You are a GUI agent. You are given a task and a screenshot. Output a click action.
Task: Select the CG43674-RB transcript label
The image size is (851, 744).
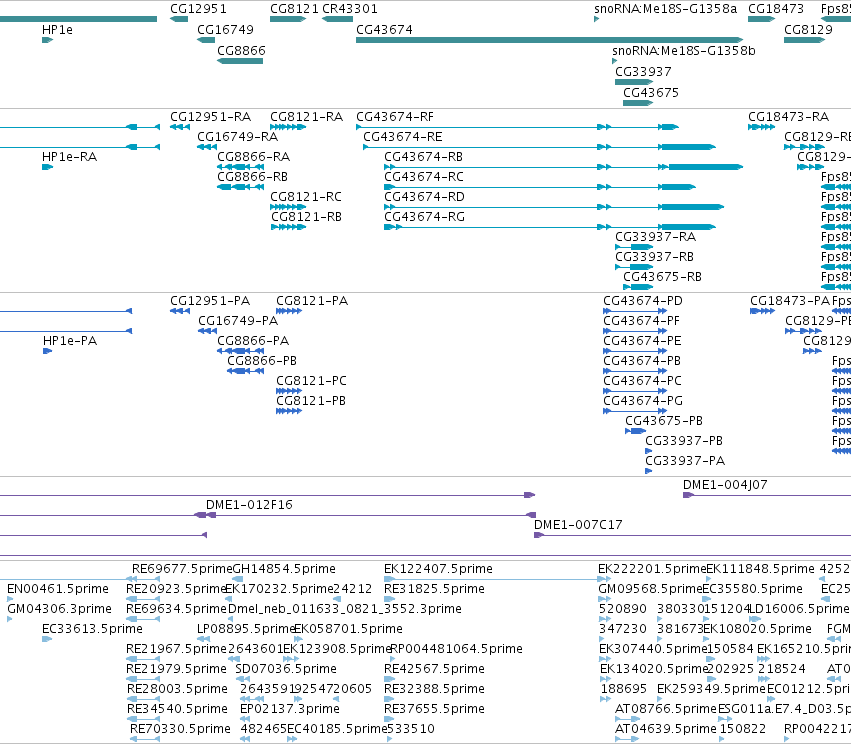click(x=423, y=157)
